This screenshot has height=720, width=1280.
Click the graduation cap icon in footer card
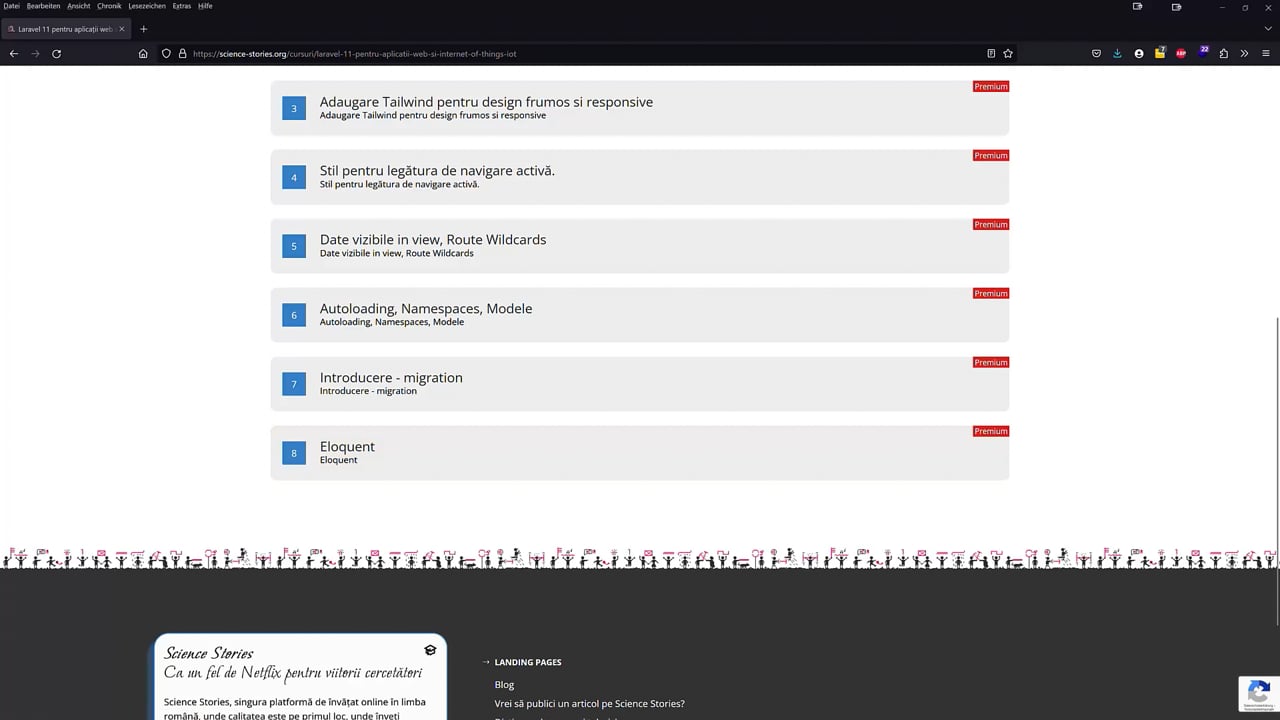[x=430, y=650]
